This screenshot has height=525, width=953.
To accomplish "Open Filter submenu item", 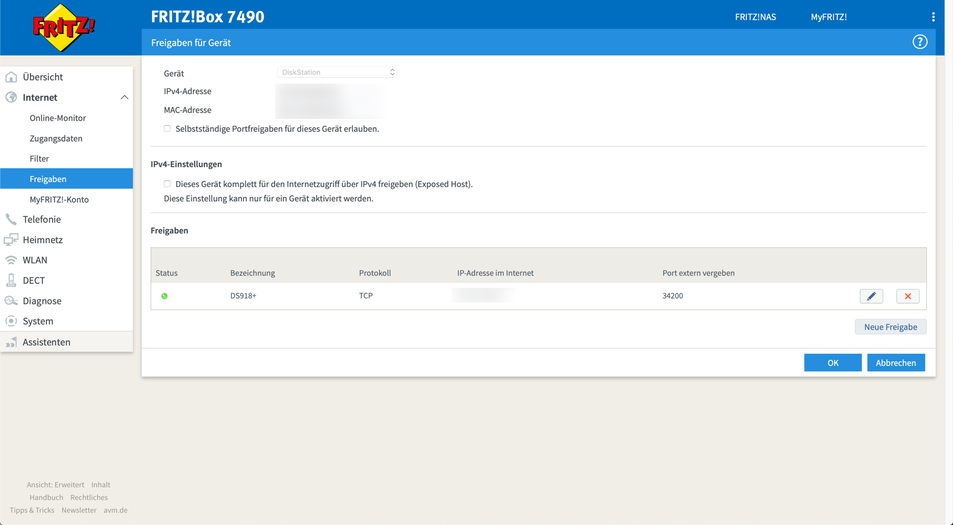I will [39, 159].
